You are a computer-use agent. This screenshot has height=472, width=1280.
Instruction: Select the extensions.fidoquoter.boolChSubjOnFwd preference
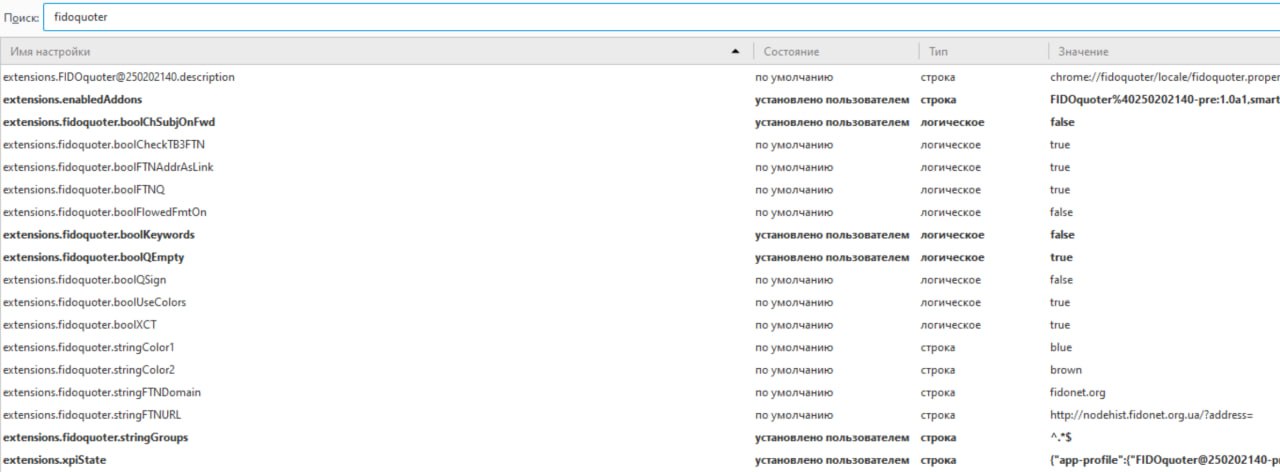coord(109,122)
